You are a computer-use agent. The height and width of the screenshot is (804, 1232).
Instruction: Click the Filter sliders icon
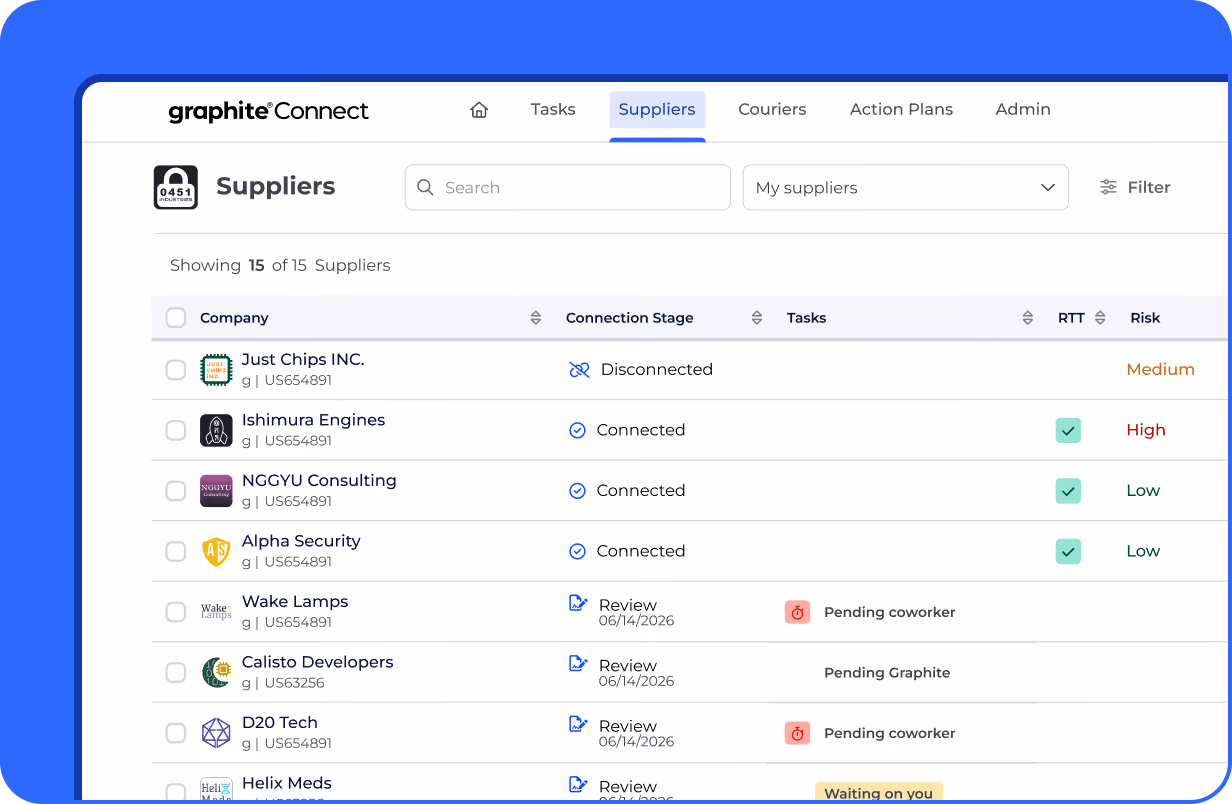click(x=1108, y=187)
